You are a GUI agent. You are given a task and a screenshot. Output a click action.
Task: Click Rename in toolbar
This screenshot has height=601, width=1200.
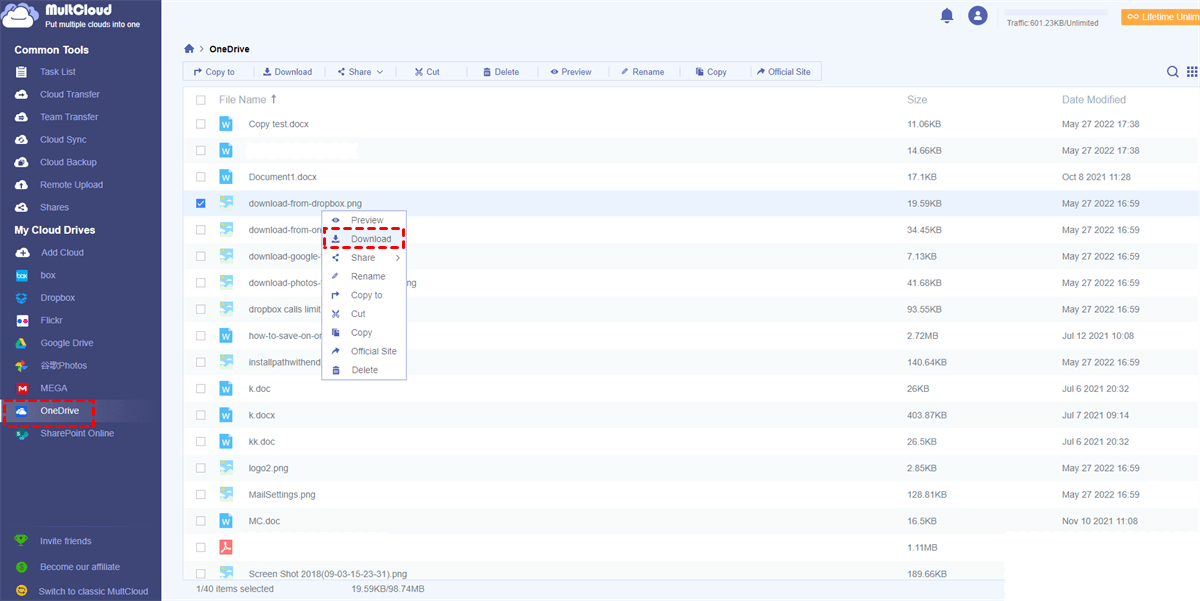coord(642,72)
